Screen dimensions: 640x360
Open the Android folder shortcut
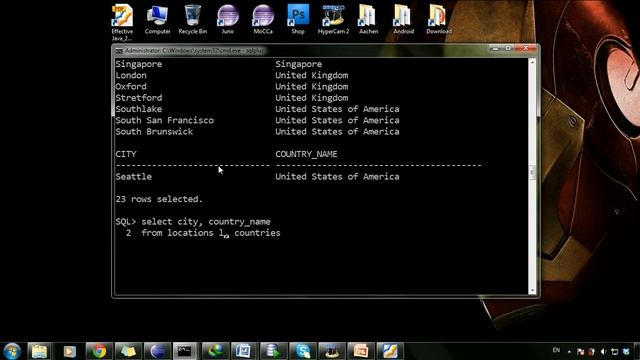tap(403, 20)
